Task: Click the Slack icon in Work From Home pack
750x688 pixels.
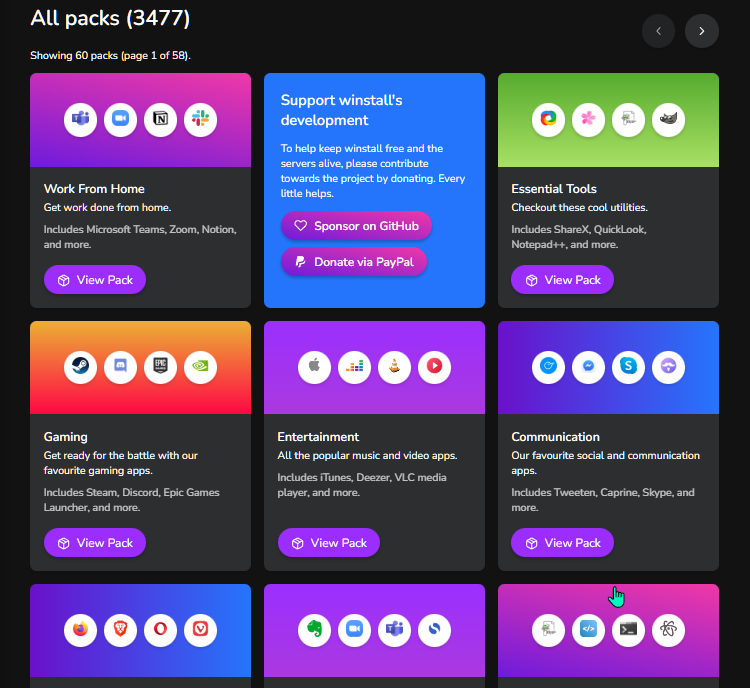Action: (x=200, y=120)
